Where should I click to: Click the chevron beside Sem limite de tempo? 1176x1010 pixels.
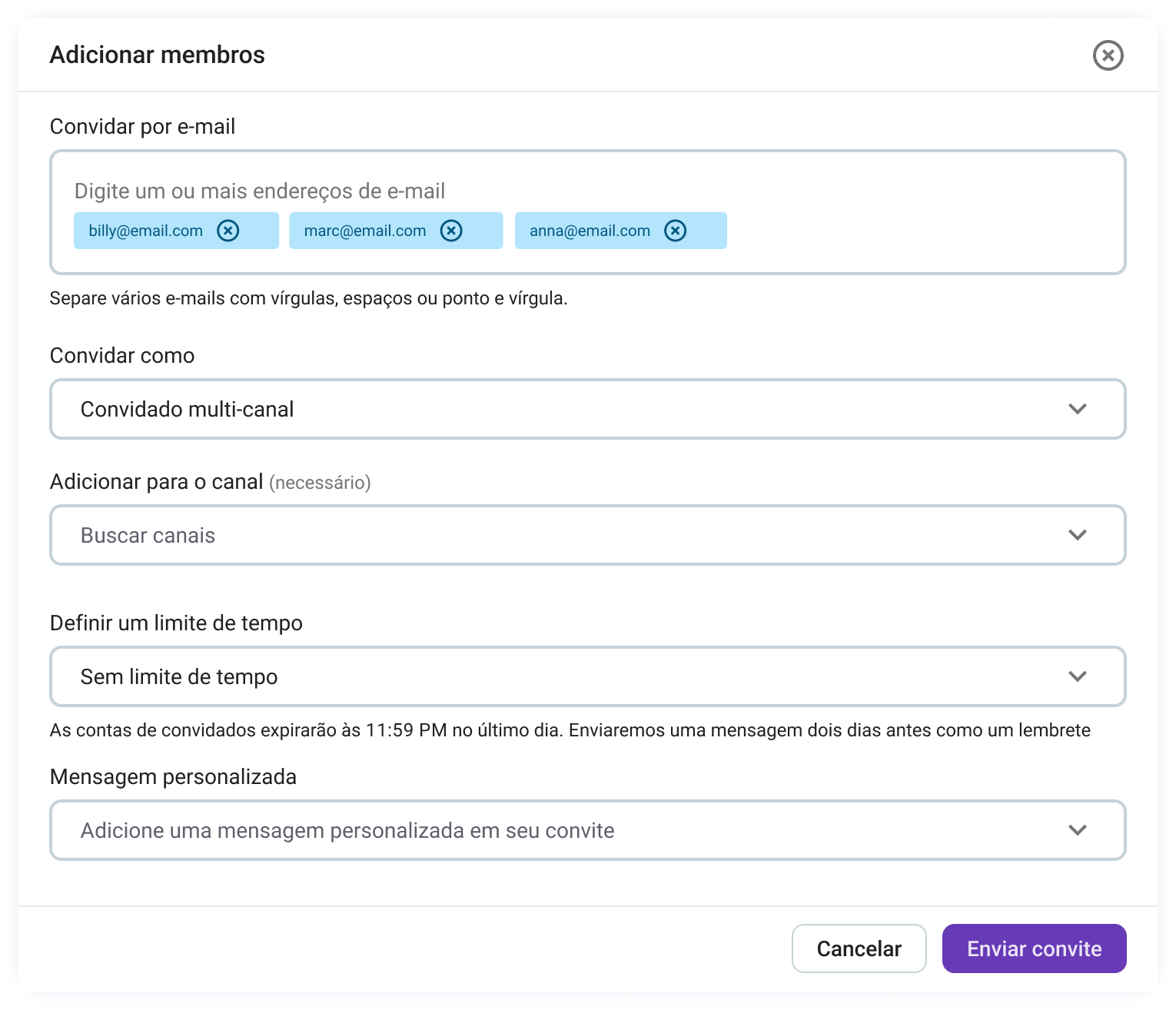coord(1078,676)
